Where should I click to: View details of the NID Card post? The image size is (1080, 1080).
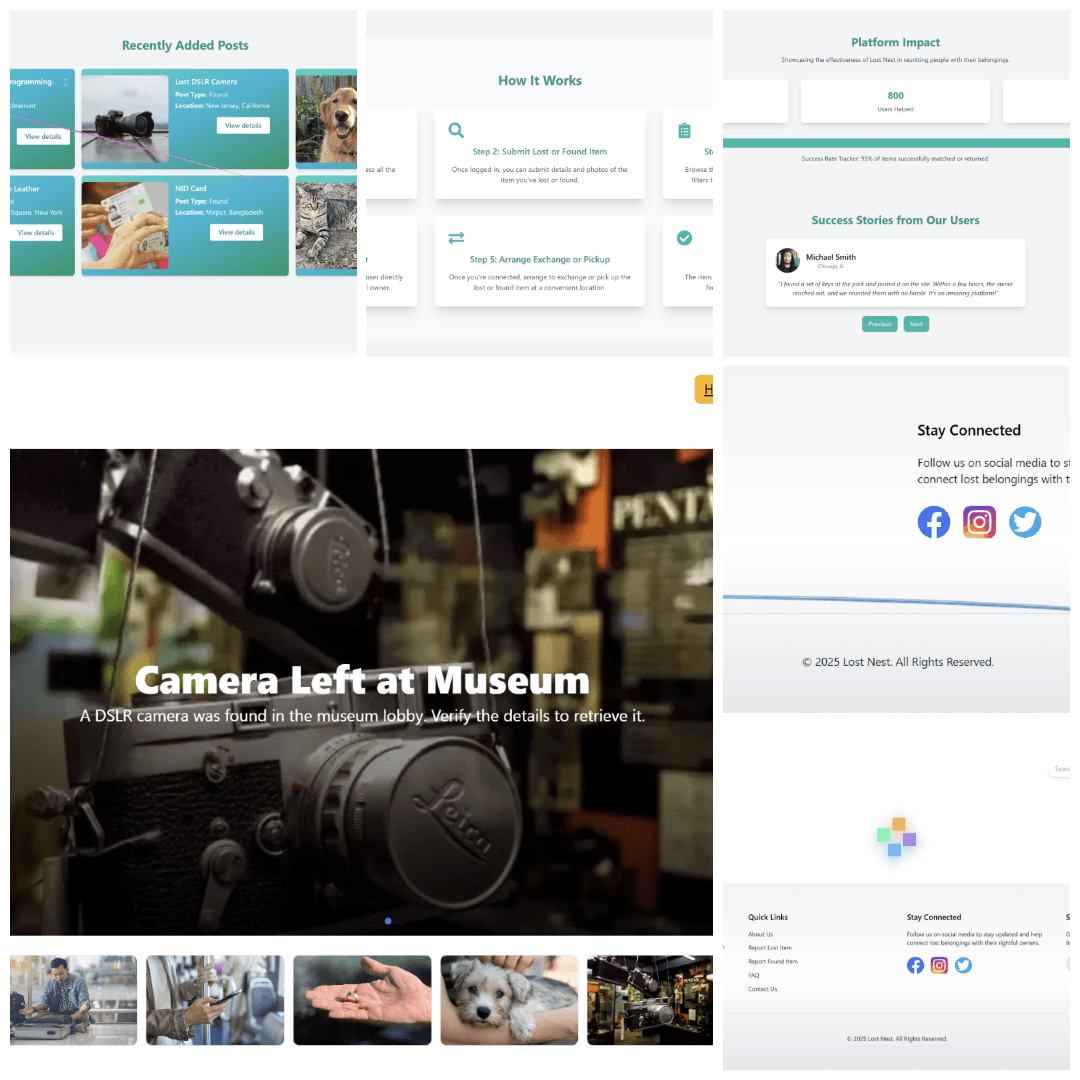tap(236, 232)
